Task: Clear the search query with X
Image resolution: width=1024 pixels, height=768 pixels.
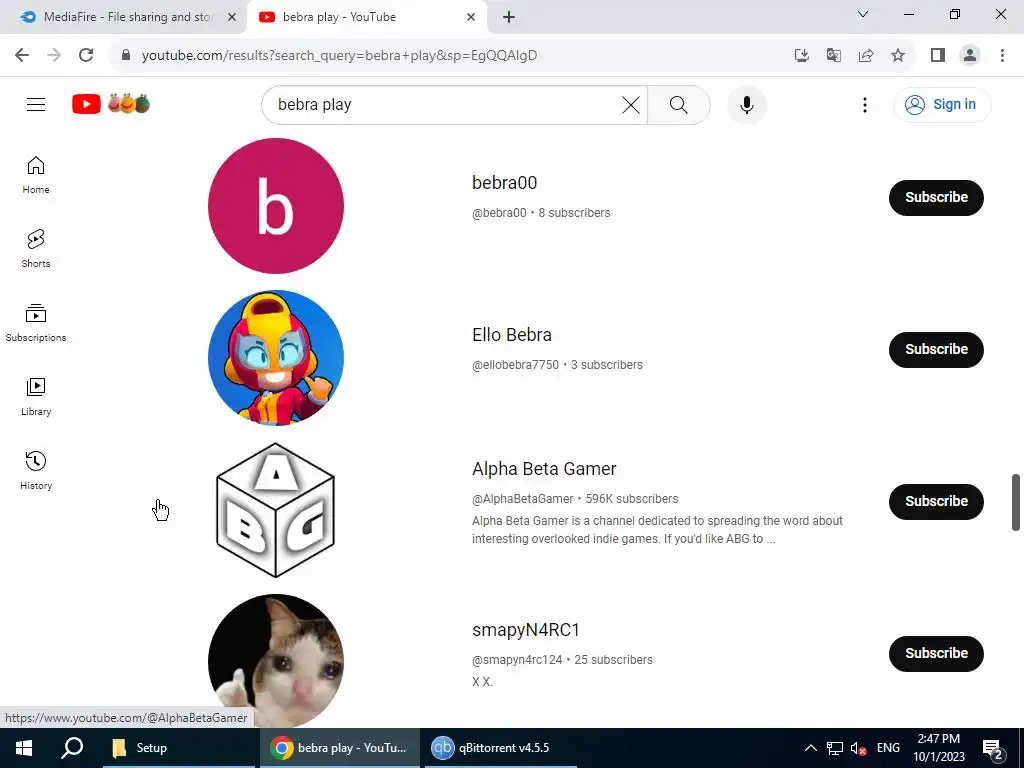Action: click(630, 104)
